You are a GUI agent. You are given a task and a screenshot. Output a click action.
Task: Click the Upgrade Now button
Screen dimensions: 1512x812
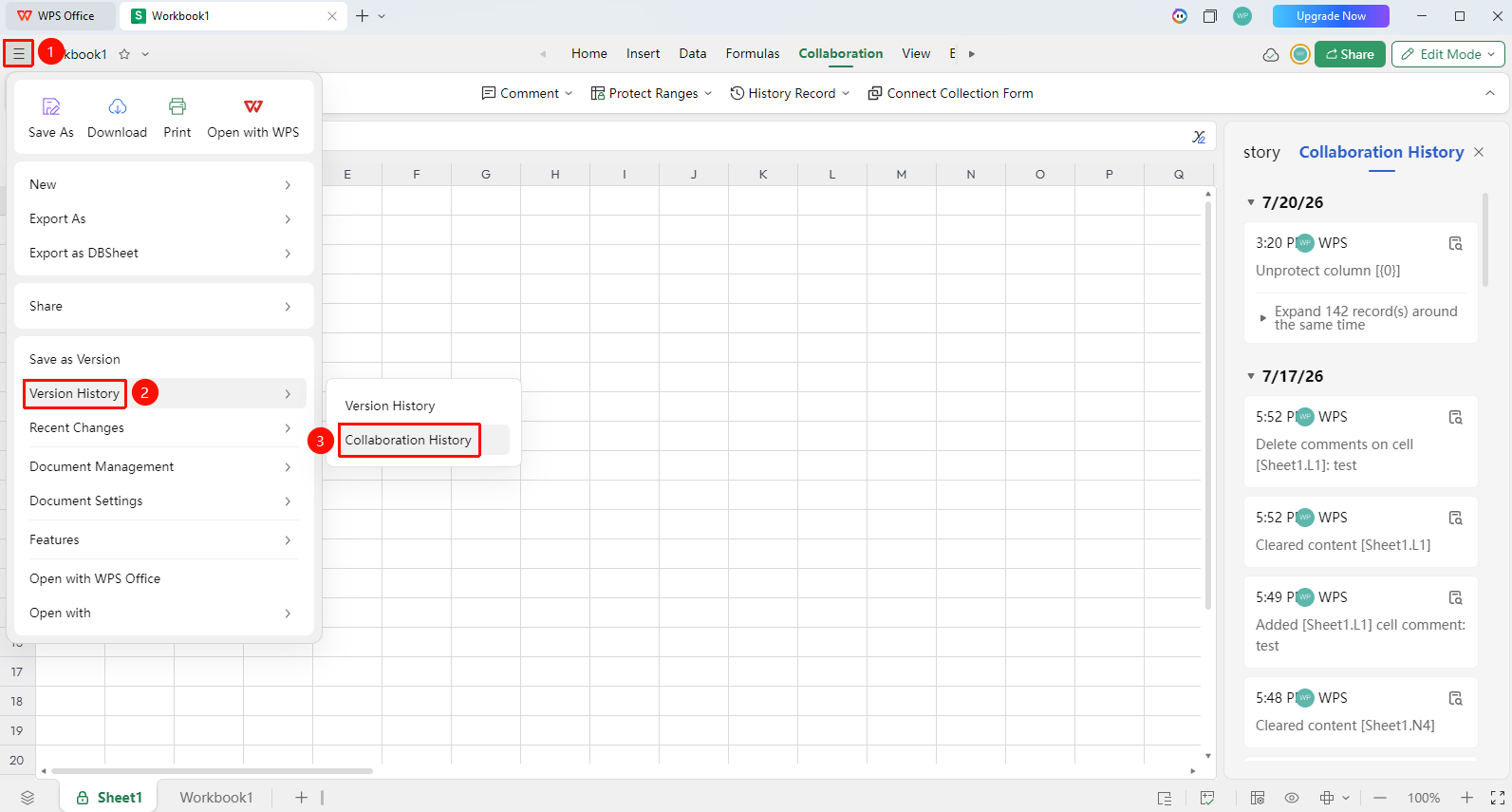coord(1331,16)
